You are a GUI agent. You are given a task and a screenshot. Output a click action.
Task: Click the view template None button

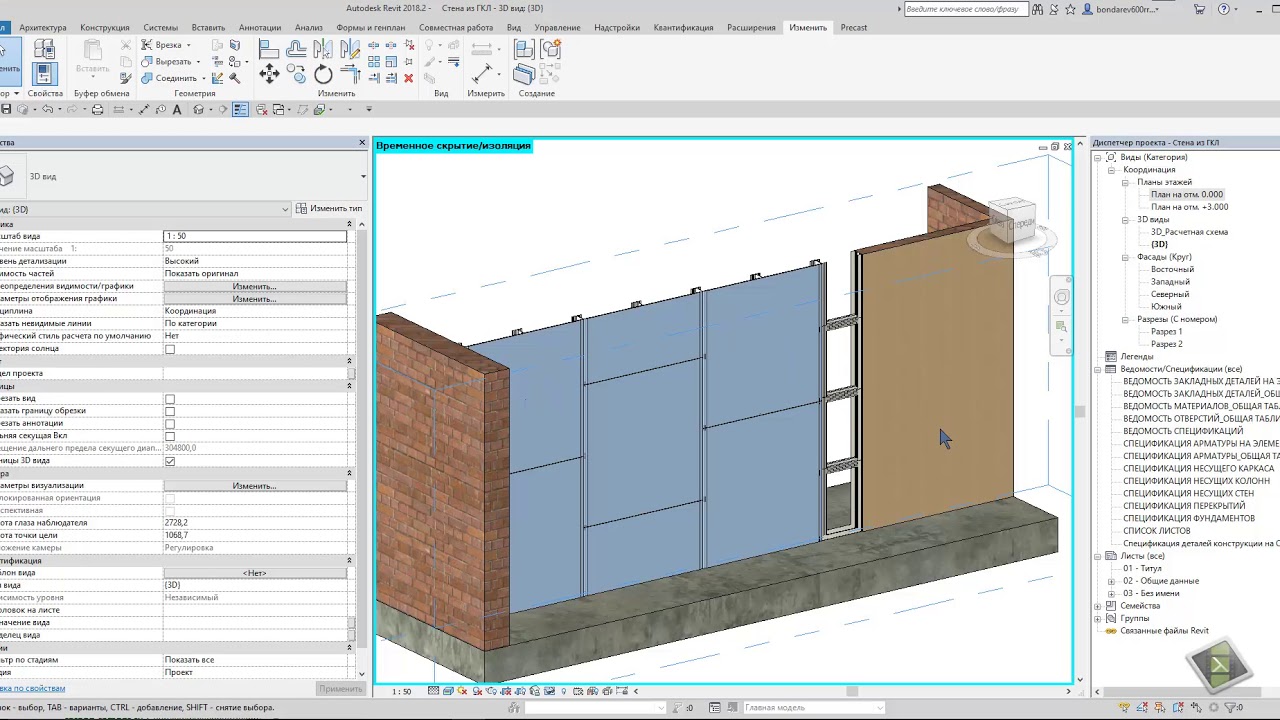pyautogui.click(x=255, y=573)
